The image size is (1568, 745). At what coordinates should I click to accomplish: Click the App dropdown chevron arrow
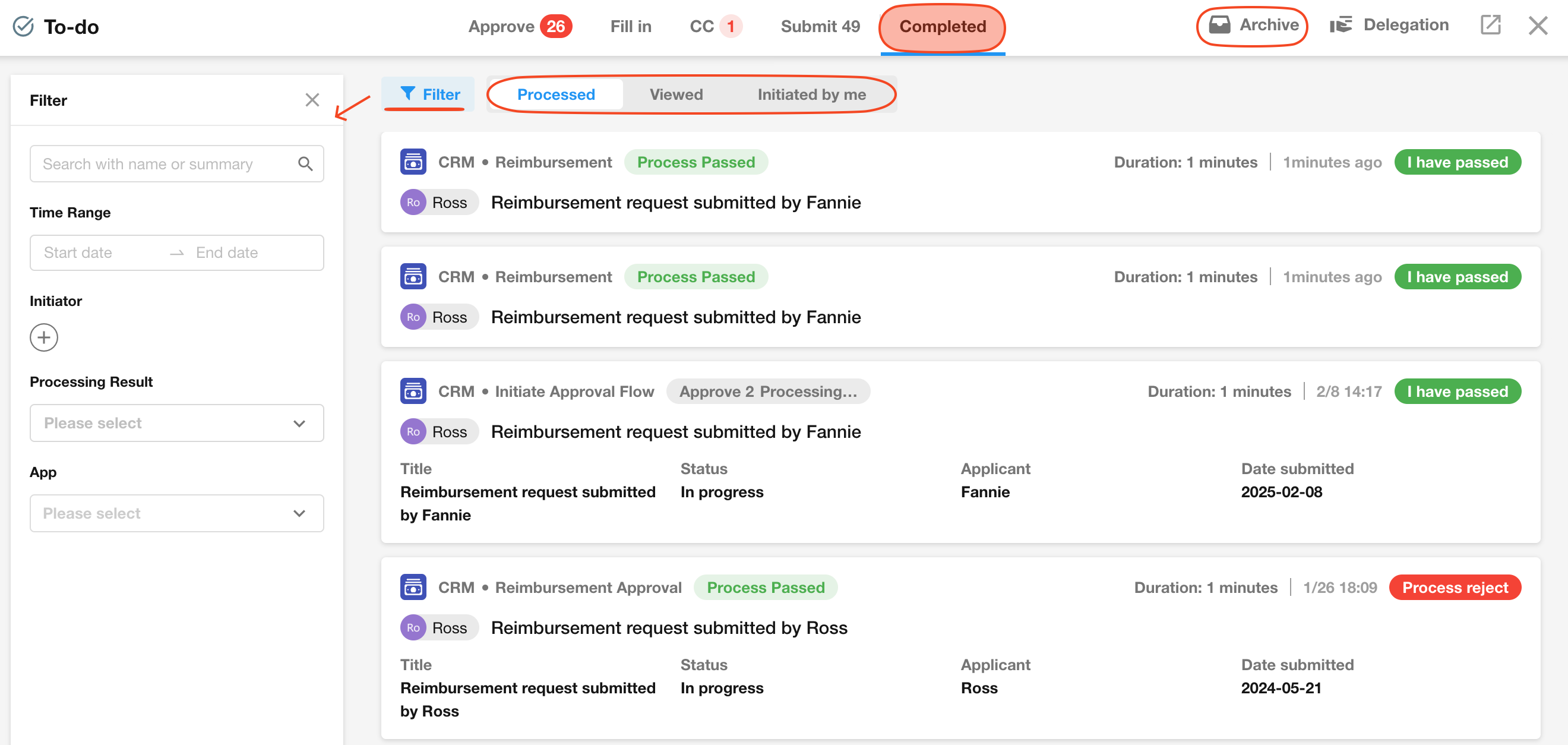[x=299, y=513]
